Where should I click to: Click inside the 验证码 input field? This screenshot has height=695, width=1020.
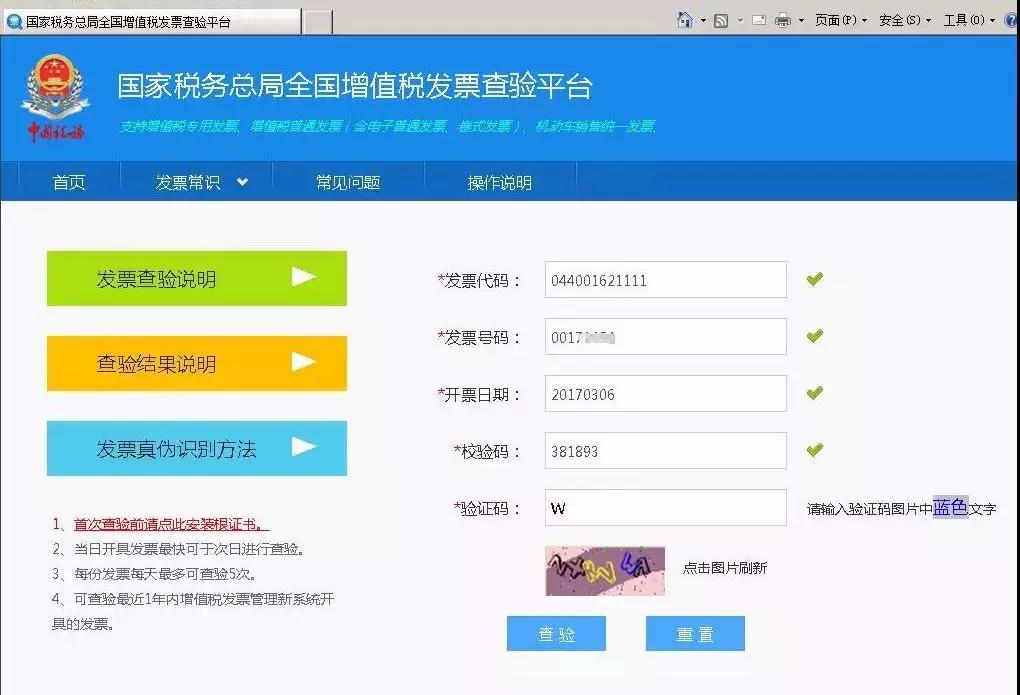665,507
